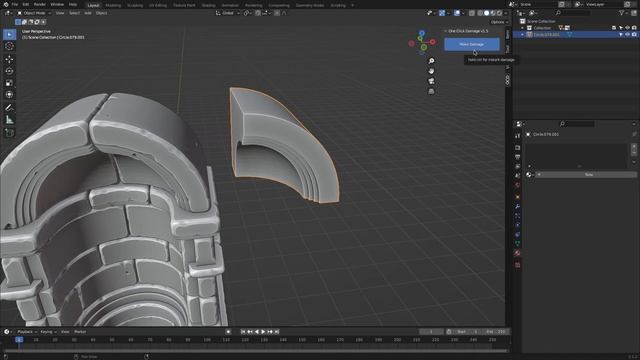
Task: Open the Output properties tab icon
Action: 518,157
